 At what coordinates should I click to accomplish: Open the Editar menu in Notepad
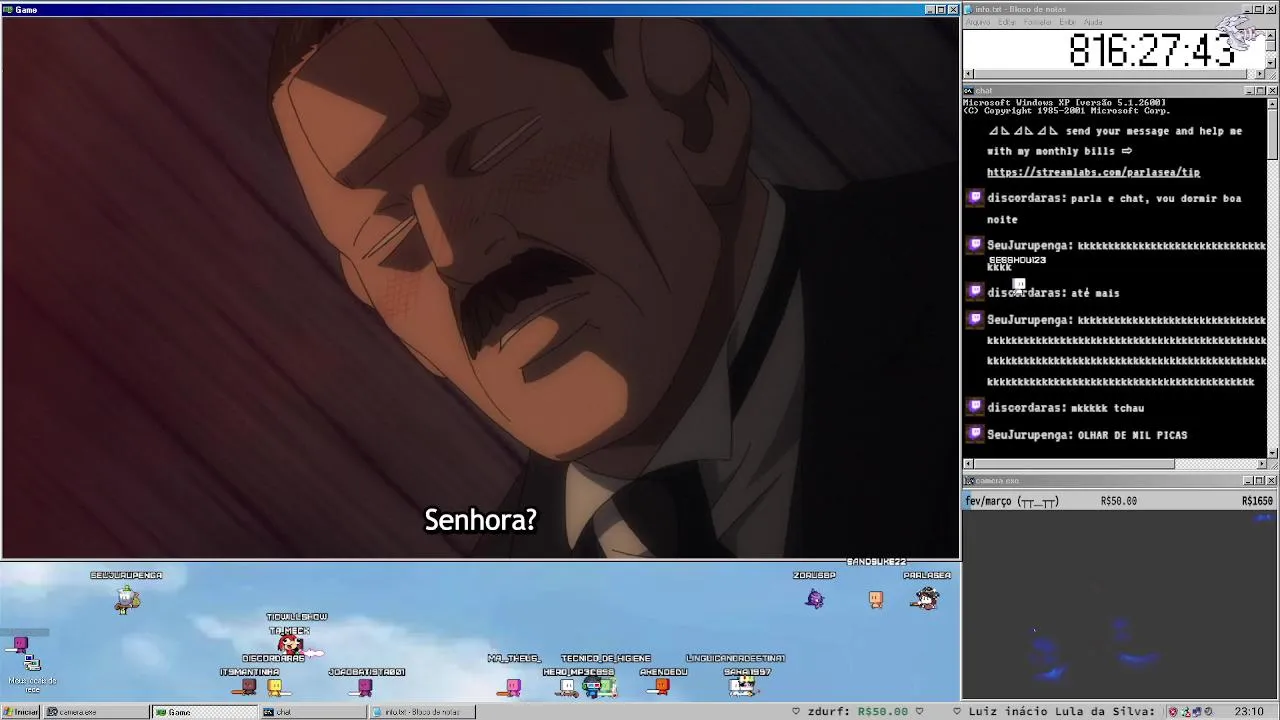click(1007, 22)
